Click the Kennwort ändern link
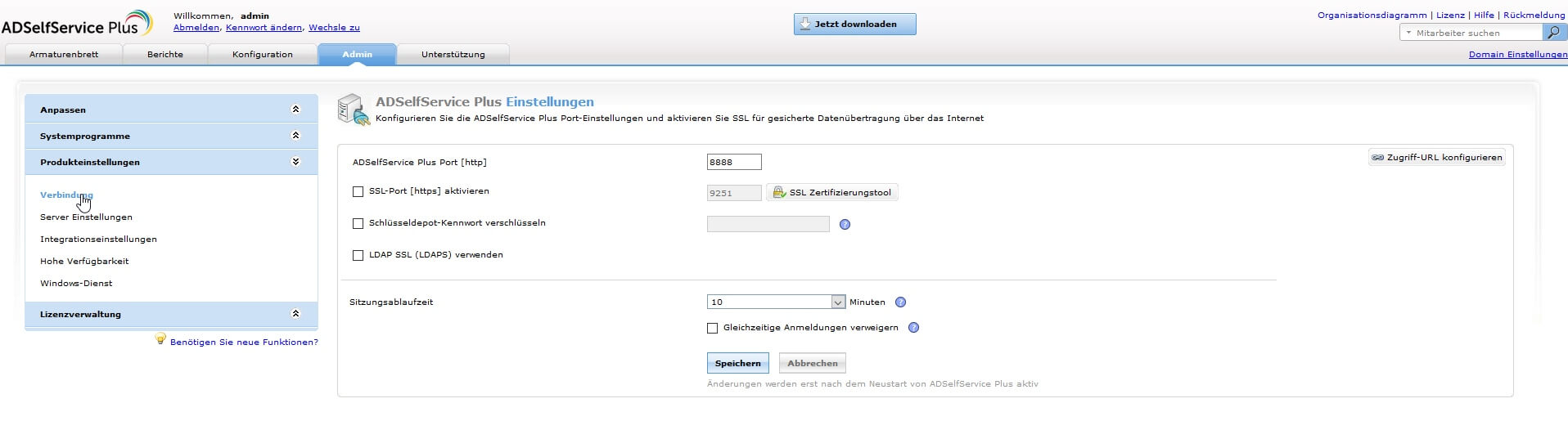Viewport: 1568px width, 421px height. pyautogui.click(x=264, y=27)
